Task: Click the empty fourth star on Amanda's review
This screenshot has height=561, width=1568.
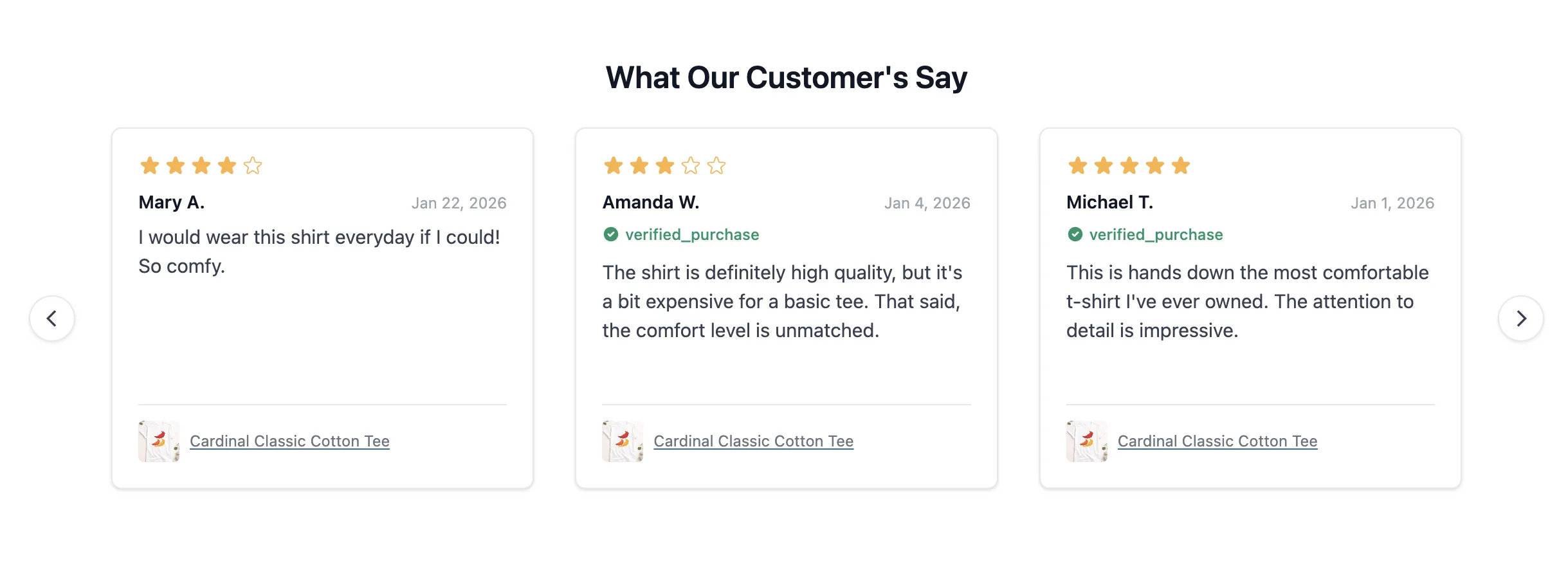Action: tap(691, 166)
